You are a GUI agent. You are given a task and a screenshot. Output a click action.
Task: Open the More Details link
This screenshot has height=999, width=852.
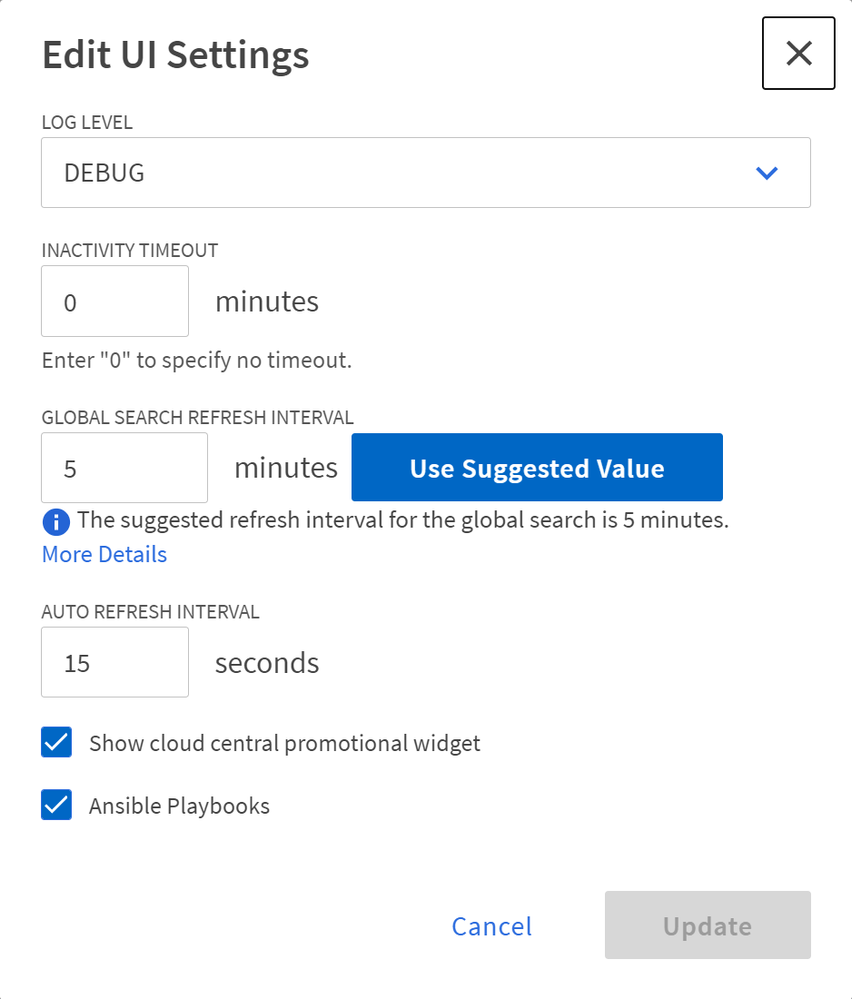pyautogui.click(x=104, y=554)
